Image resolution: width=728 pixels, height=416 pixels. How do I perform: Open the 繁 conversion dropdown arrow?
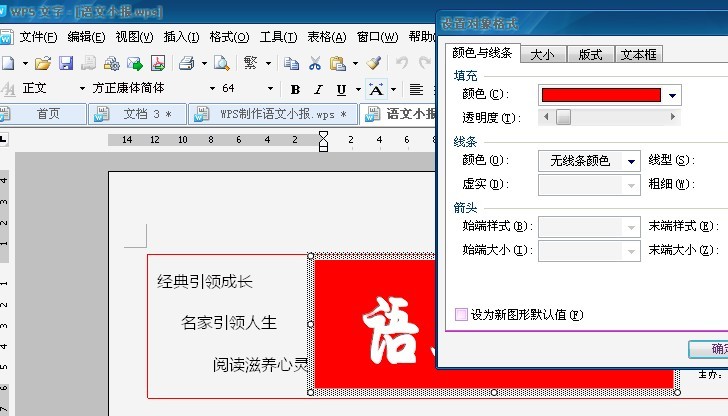[x=268, y=63]
